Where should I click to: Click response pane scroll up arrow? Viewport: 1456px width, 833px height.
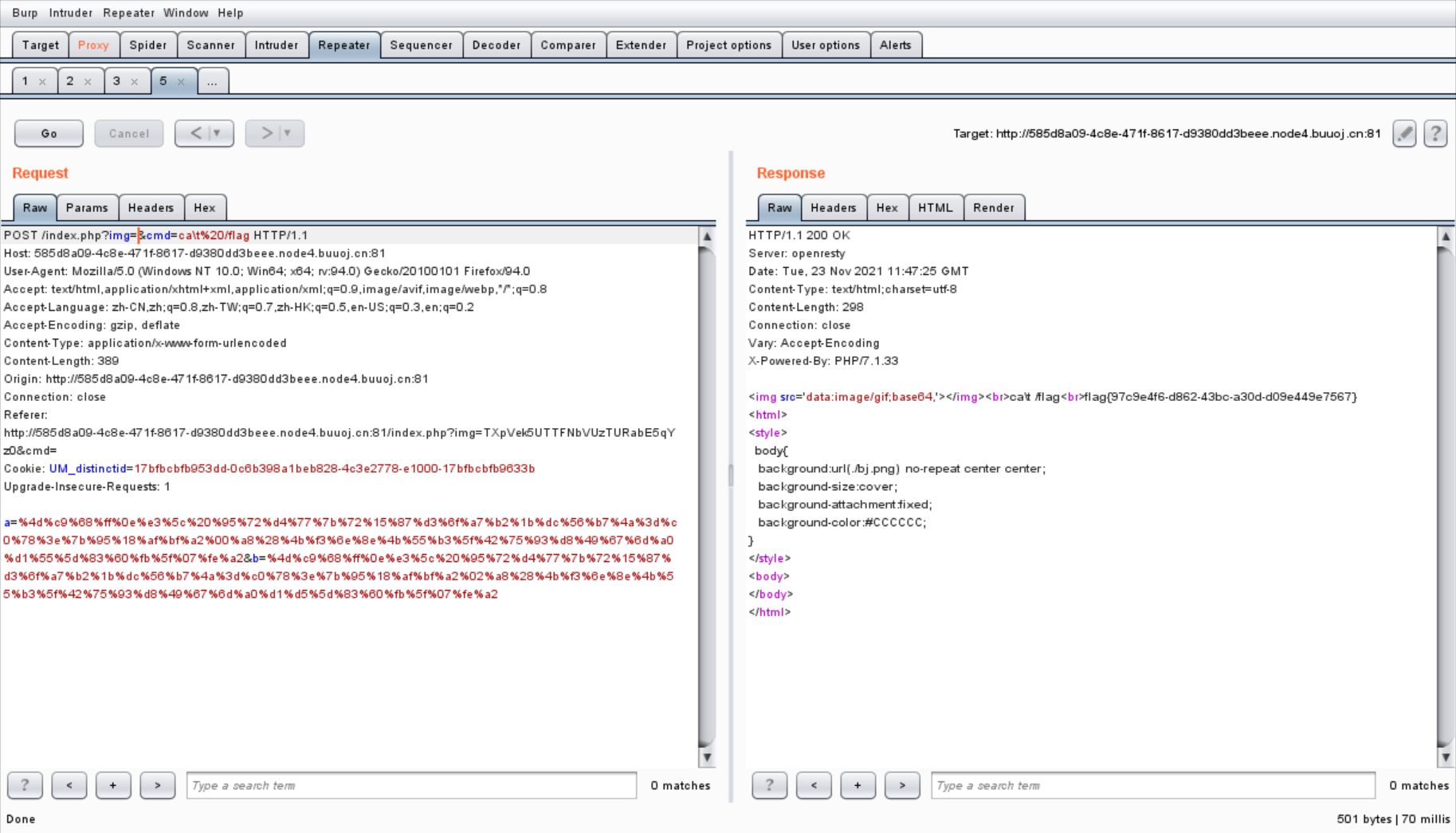pyautogui.click(x=1446, y=236)
